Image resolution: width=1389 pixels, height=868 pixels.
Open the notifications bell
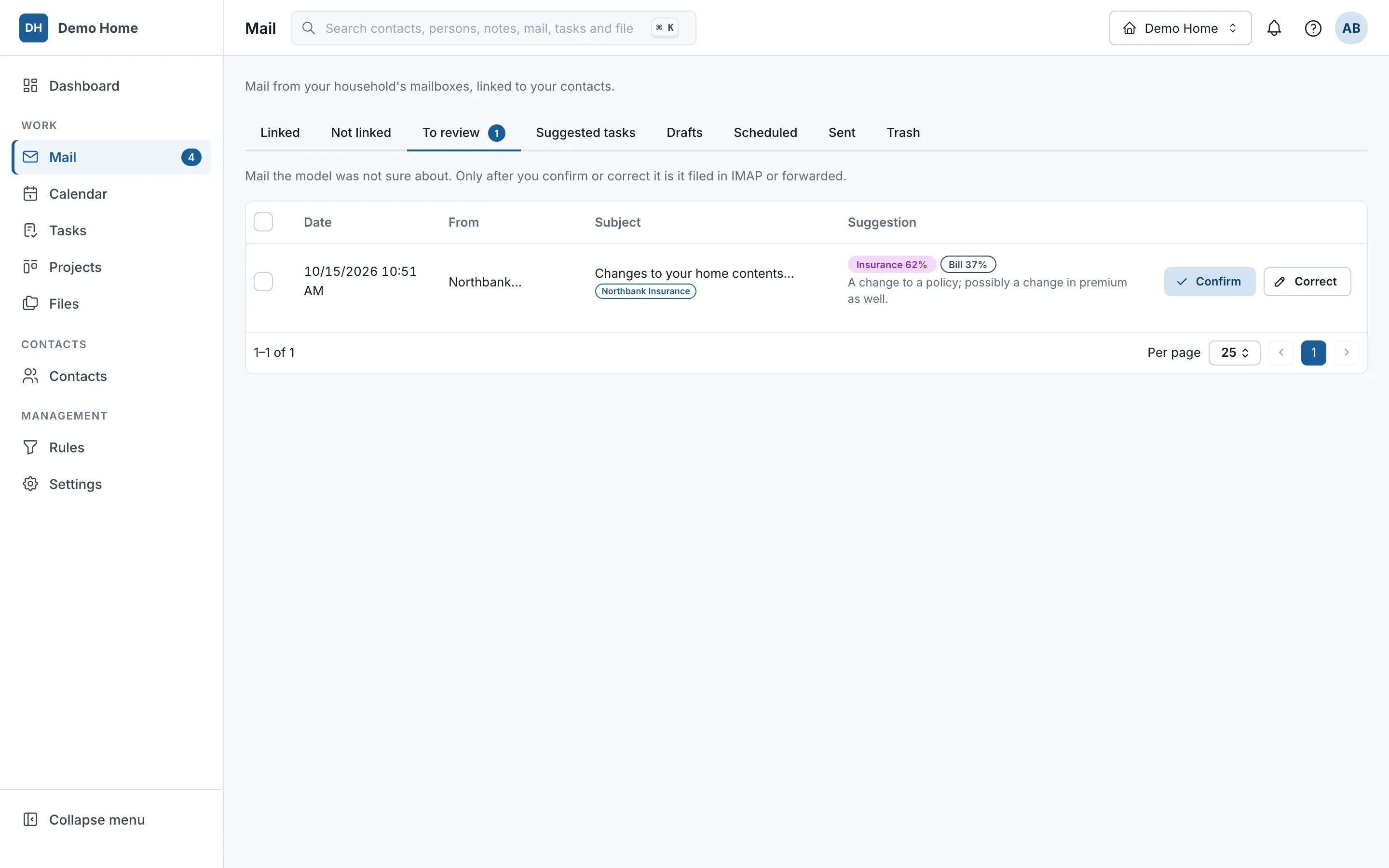(1274, 28)
